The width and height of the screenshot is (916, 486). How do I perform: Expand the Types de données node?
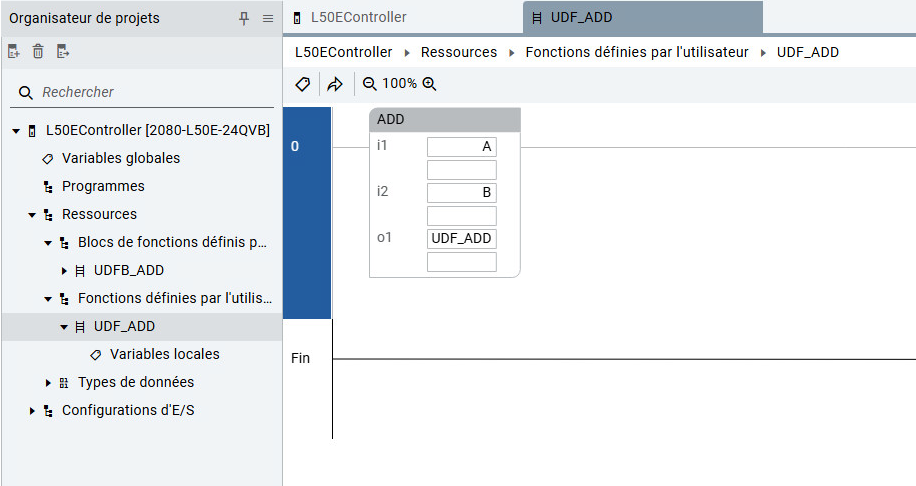[x=48, y=383]
